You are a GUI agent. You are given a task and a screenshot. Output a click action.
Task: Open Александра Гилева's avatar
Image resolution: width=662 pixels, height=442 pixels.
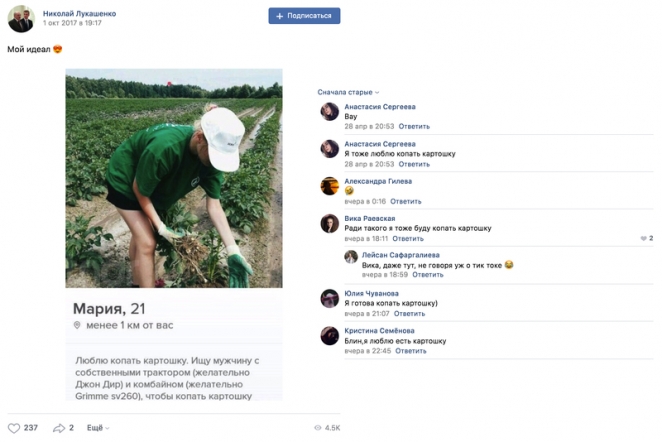click(x=329, y=186)
